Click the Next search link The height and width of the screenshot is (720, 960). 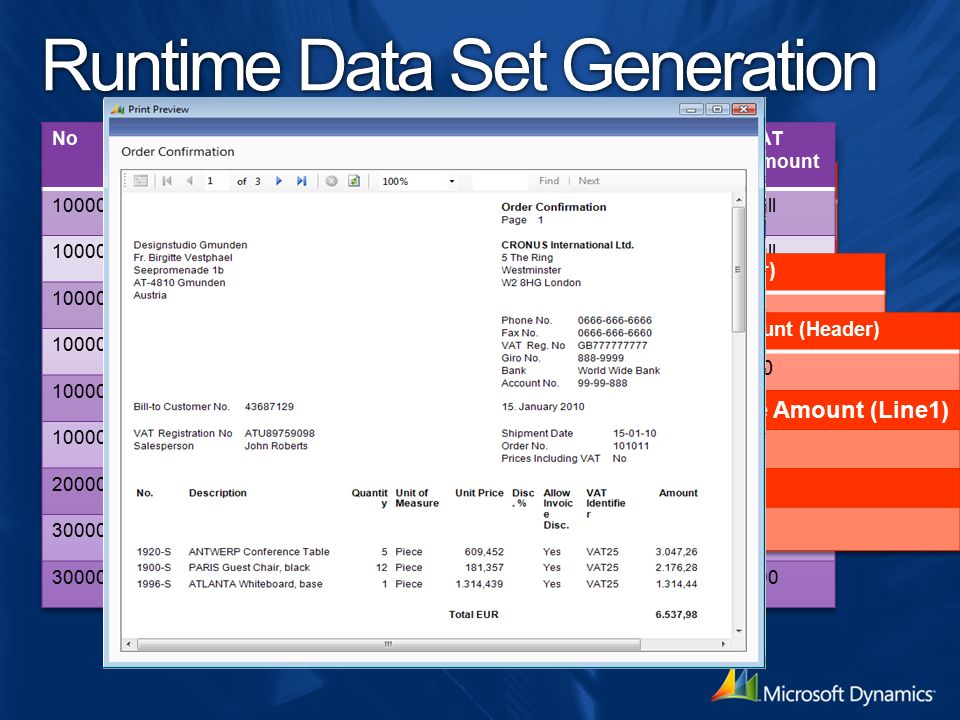pyautogui.click(x=588, y=181)
